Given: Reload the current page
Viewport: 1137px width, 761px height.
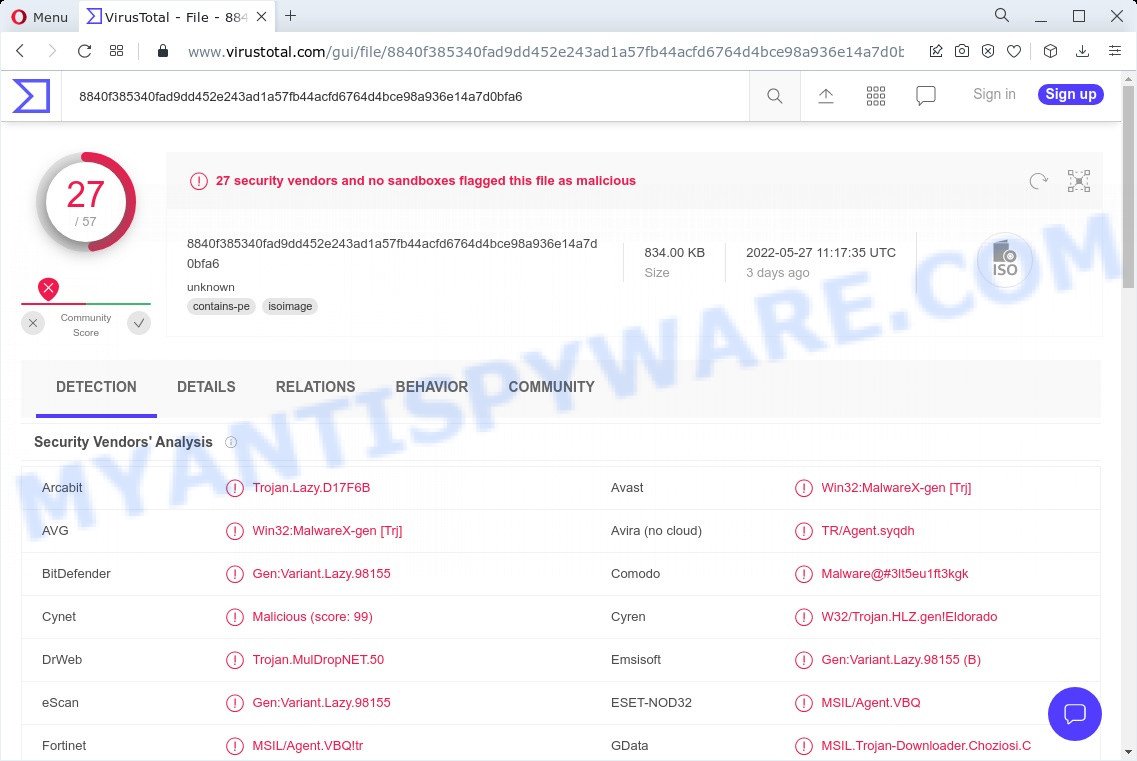Looking at the screenshot, I should 84,51.
